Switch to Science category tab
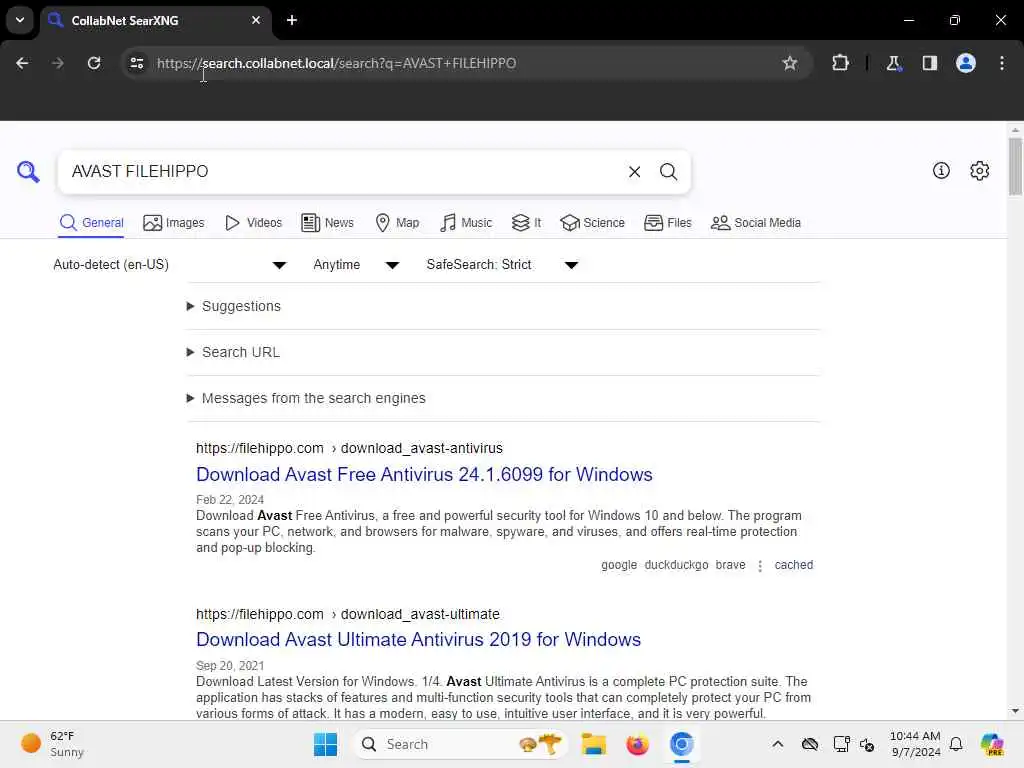The height and width of the screenshot is (768, 1024). click(592, 223)
